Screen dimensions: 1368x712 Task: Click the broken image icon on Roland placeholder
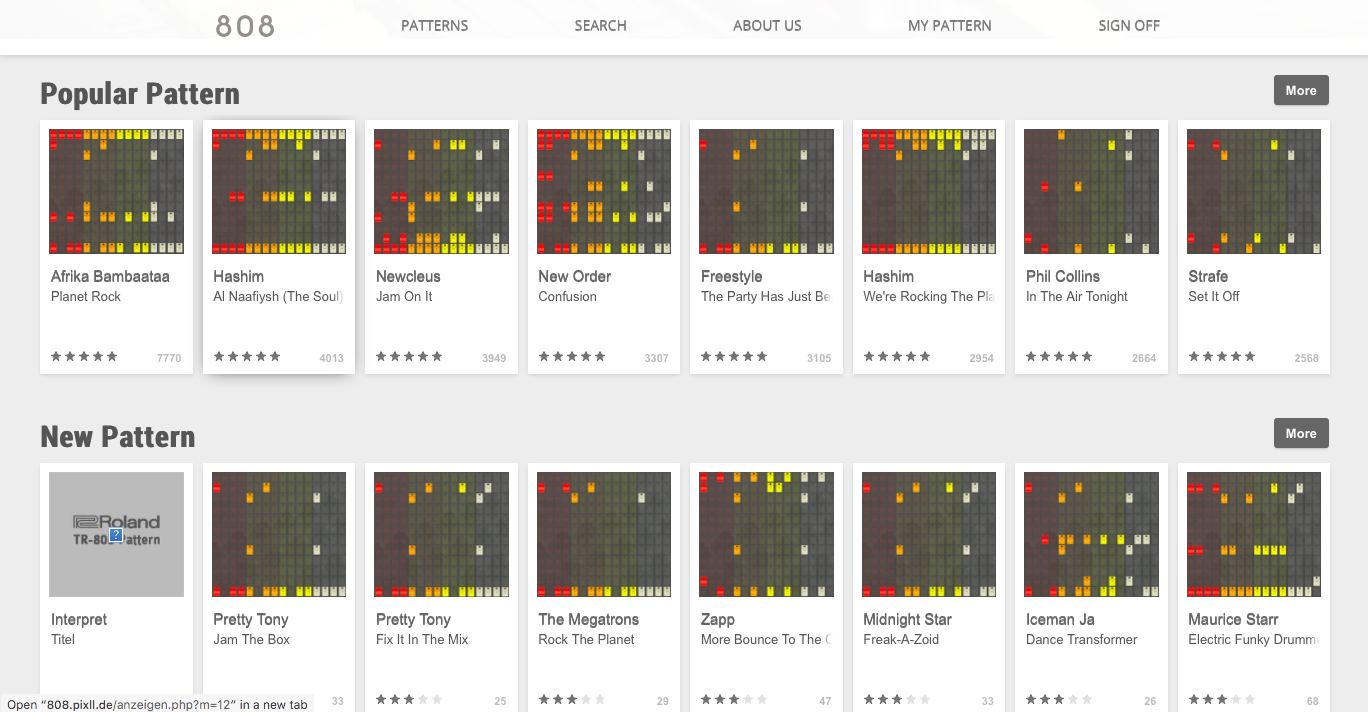click(116, 536)
